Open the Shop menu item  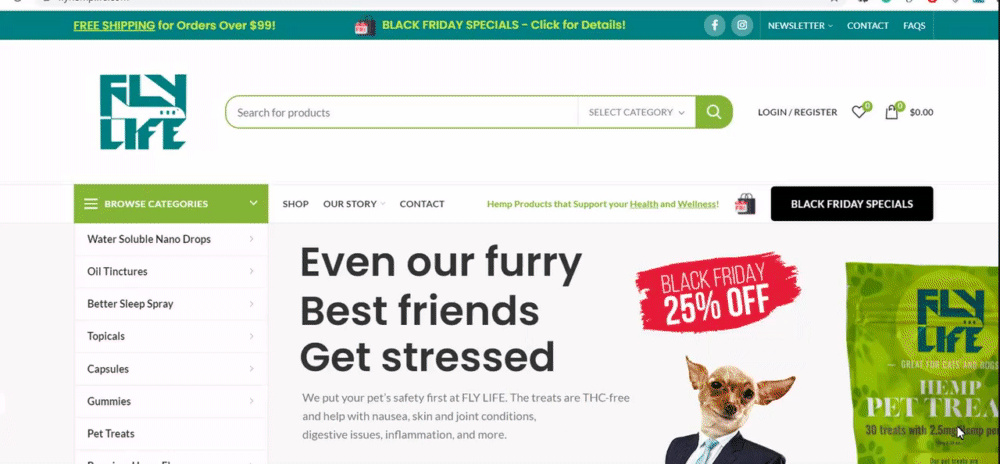click(x=295, y=204)
